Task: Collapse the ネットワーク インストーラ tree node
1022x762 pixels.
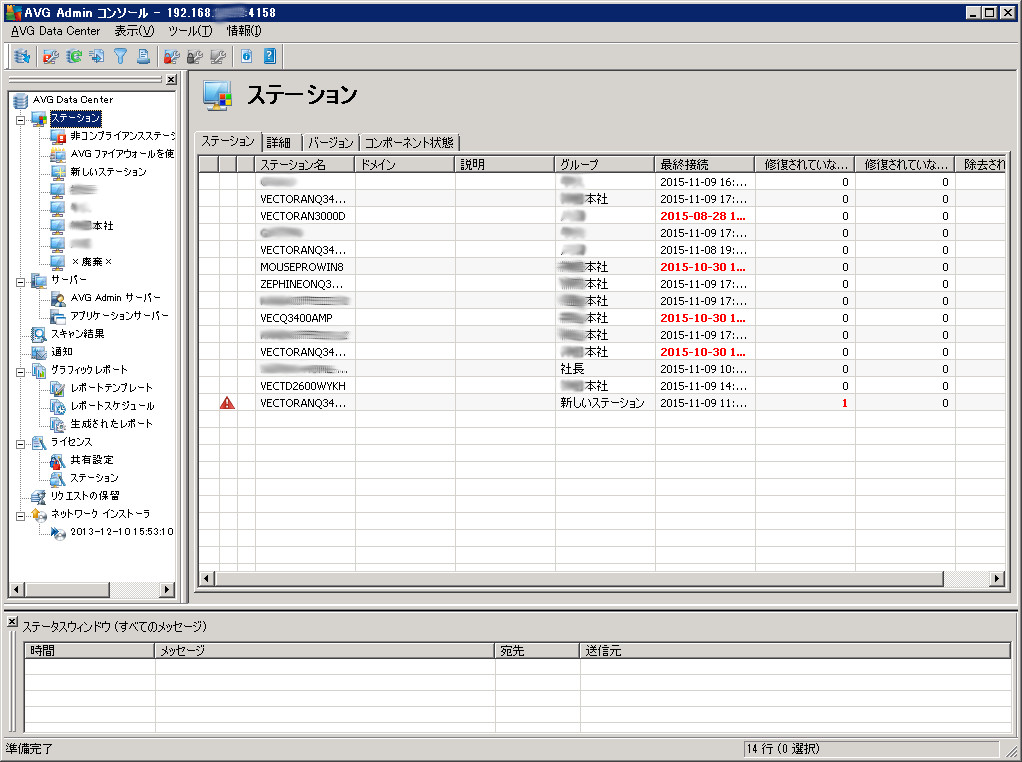Action: click(21, 516)
